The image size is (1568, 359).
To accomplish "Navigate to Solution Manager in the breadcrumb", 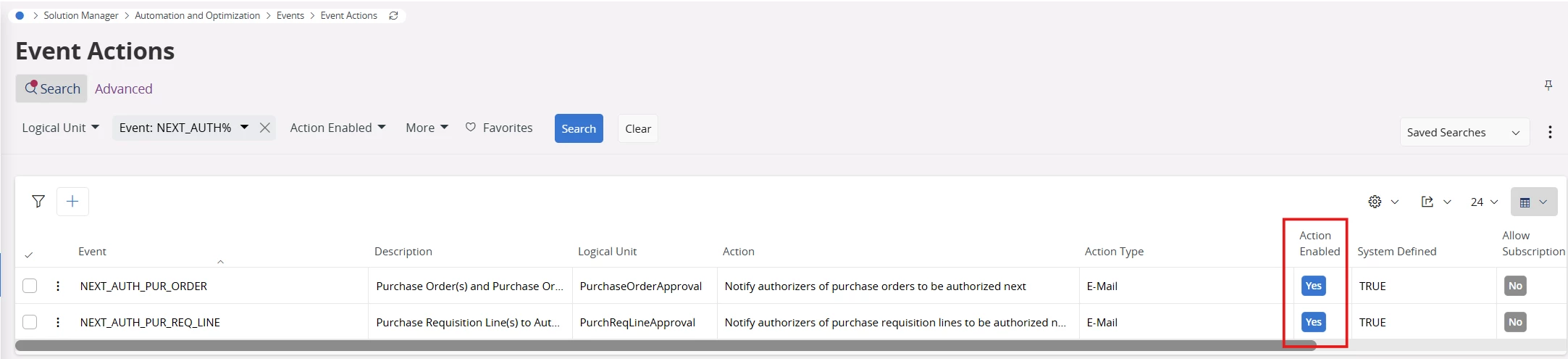I will click(x=80, y=15).
